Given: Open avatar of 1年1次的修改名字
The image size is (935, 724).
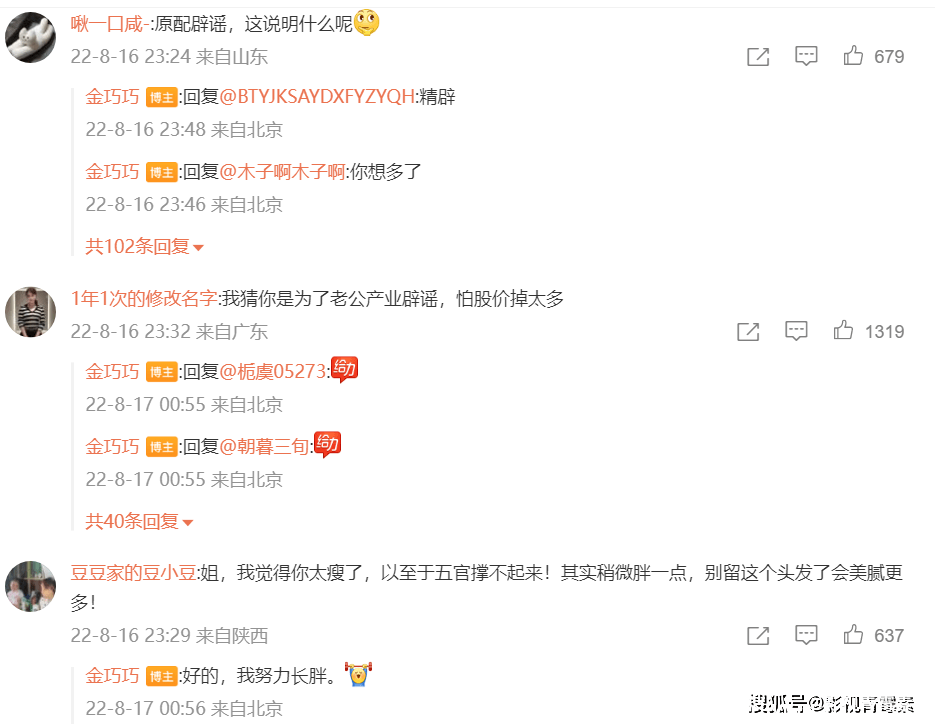Looking at the screenshot, I should tap(30, 312).
